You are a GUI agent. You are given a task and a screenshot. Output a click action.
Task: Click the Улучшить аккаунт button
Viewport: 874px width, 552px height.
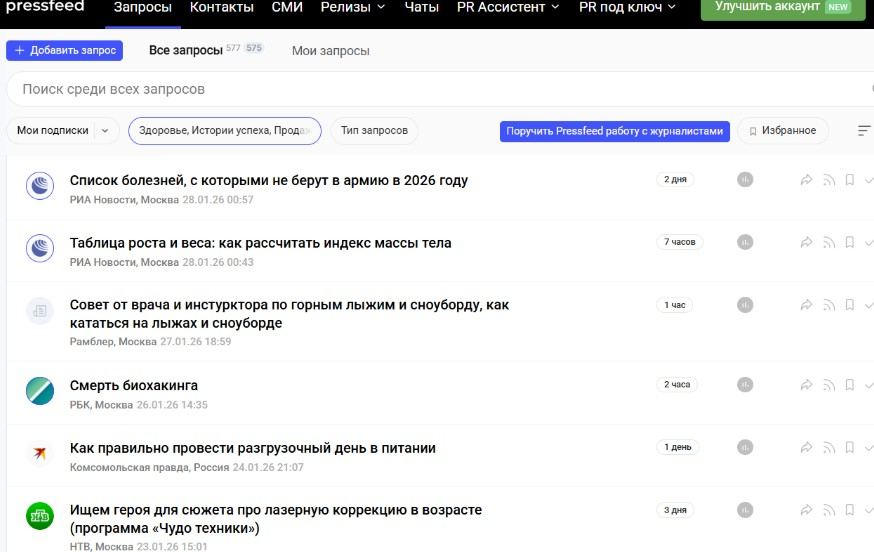pyautogui.click(x=783, y=7)
